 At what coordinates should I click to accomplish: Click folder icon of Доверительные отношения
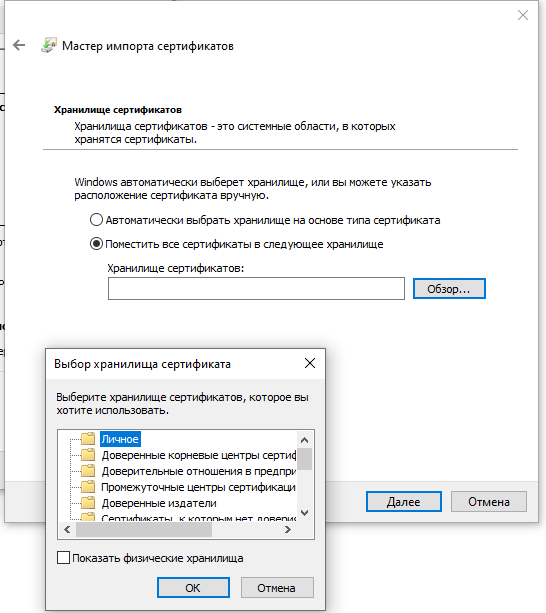point(88,471)
